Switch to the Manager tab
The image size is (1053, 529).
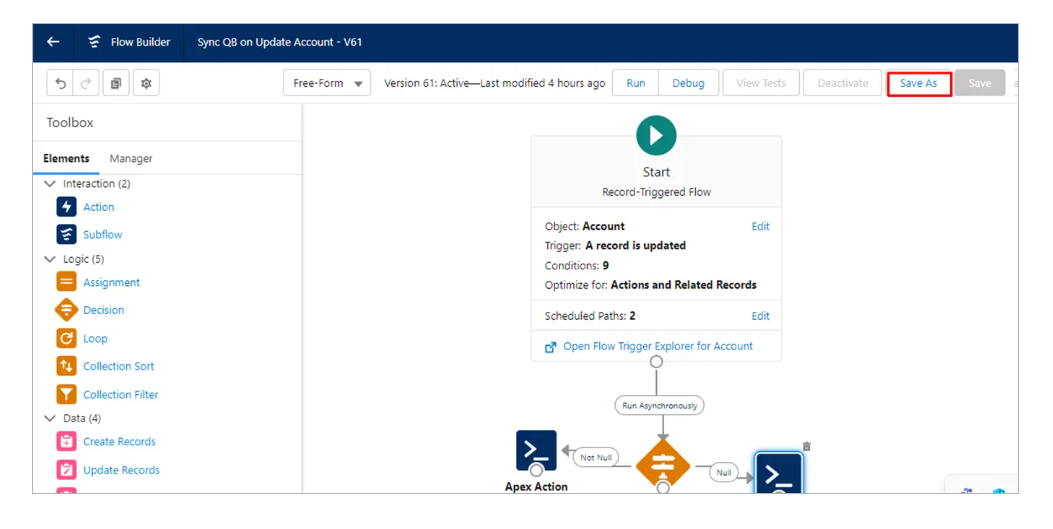point(131,158)
